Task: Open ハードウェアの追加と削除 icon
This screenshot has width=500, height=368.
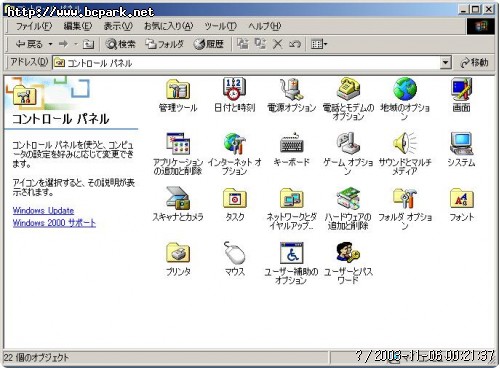Action: point(348,198)
